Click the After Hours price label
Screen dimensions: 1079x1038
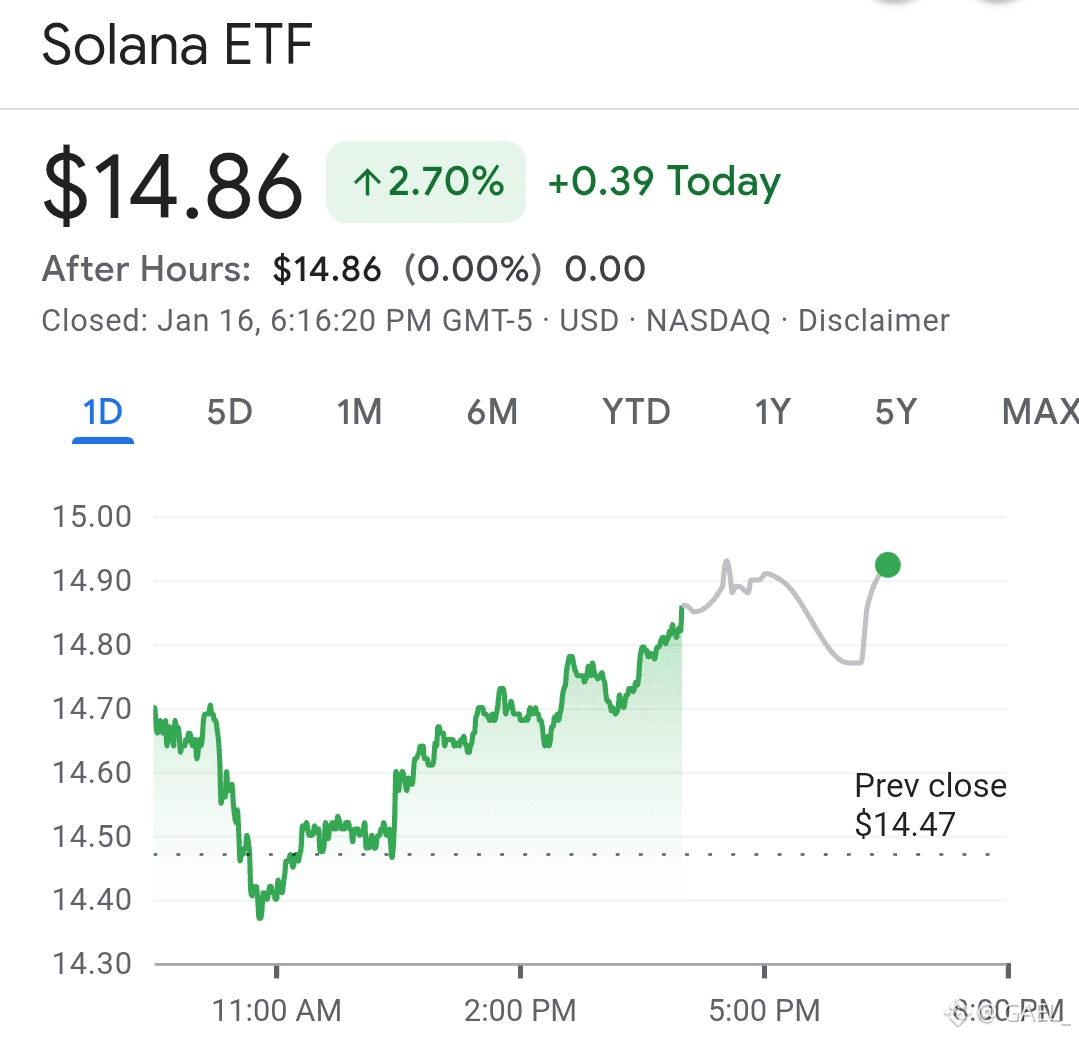(x=146, y=269)
